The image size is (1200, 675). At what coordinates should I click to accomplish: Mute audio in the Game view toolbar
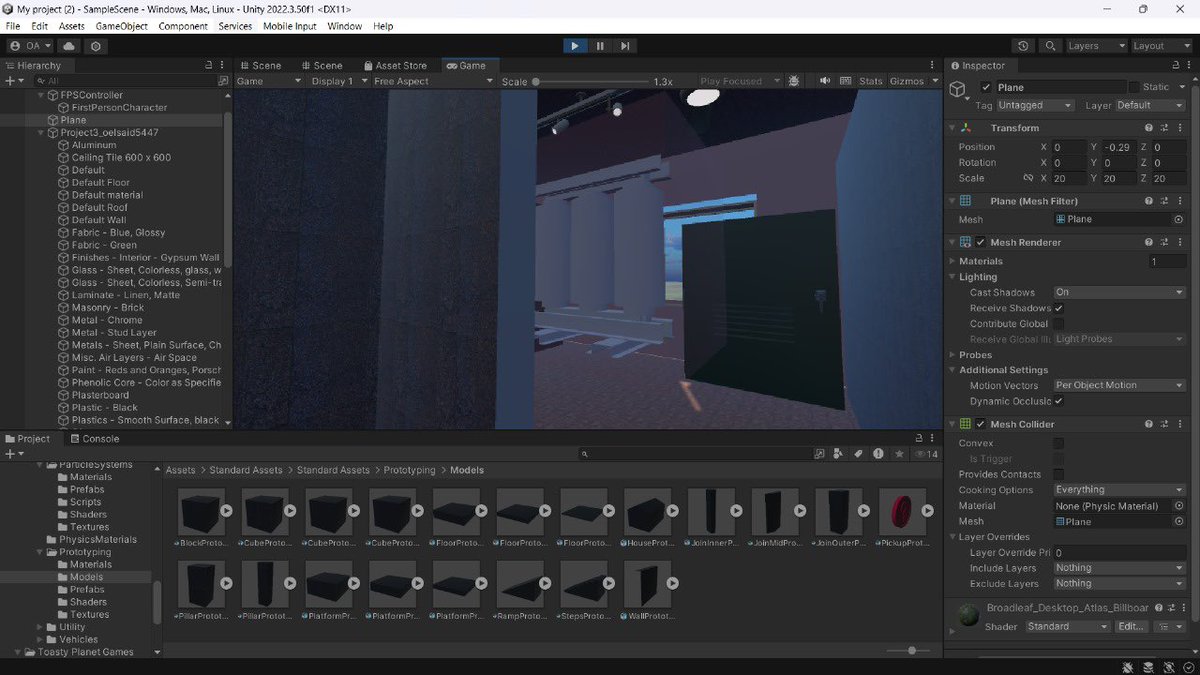(x=826, y=81)
